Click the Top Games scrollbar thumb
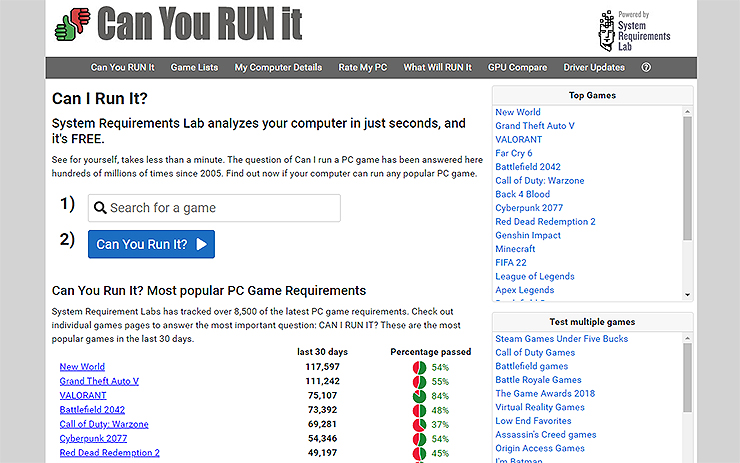 688,178
